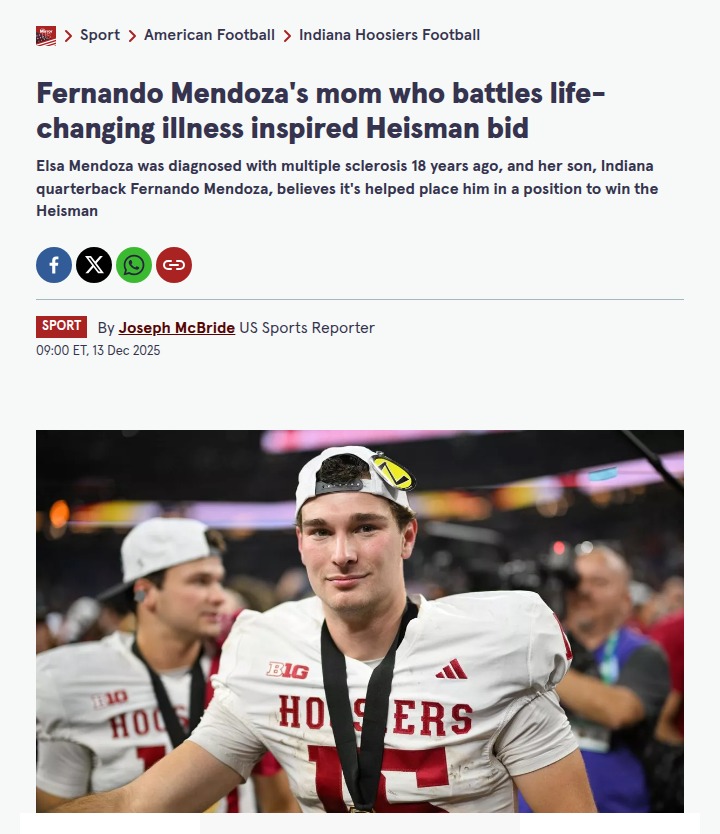The height and width of the screenshot is (834, 720).
Task: Open the Sport breadcrumb section
Action: (100, 35)
